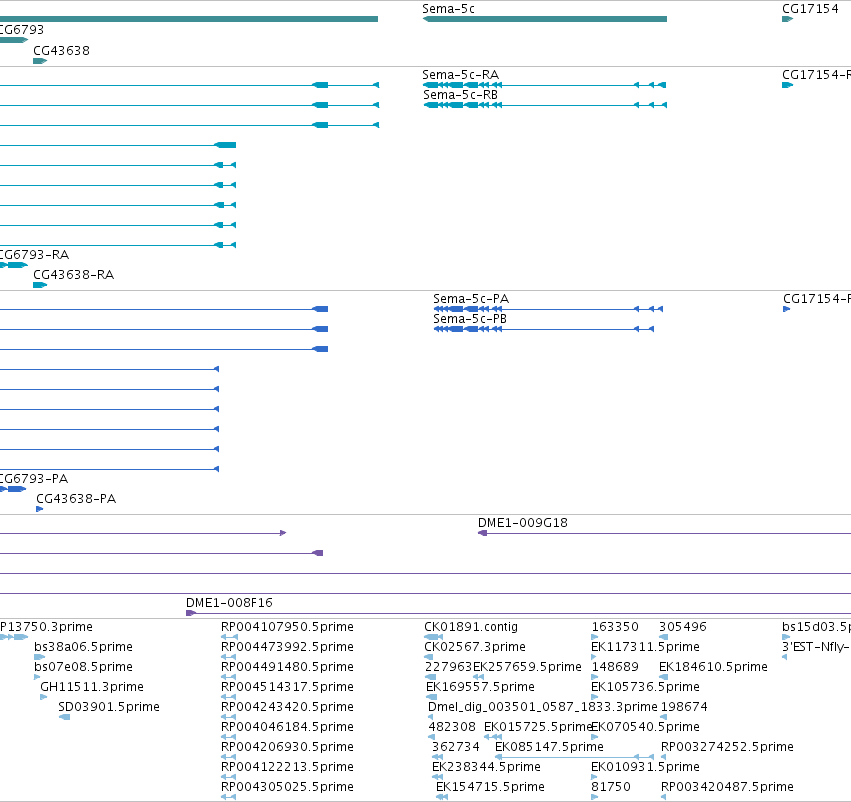Select EK238344.5prime EST label

click(486, 767)
